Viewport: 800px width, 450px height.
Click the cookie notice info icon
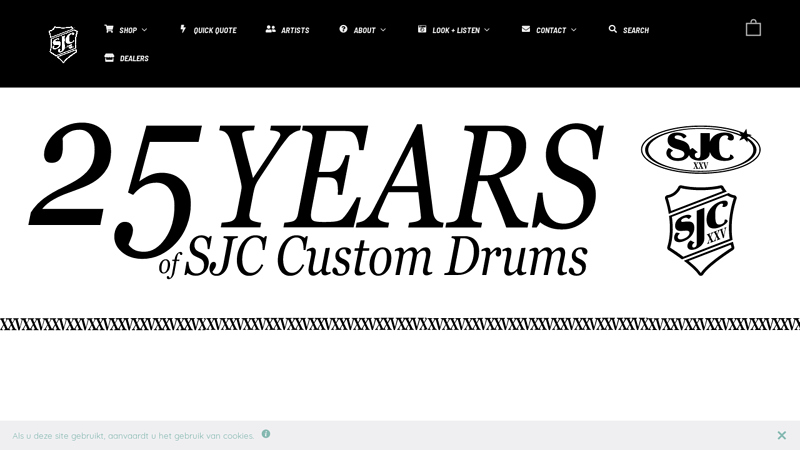tap(266, 434)
